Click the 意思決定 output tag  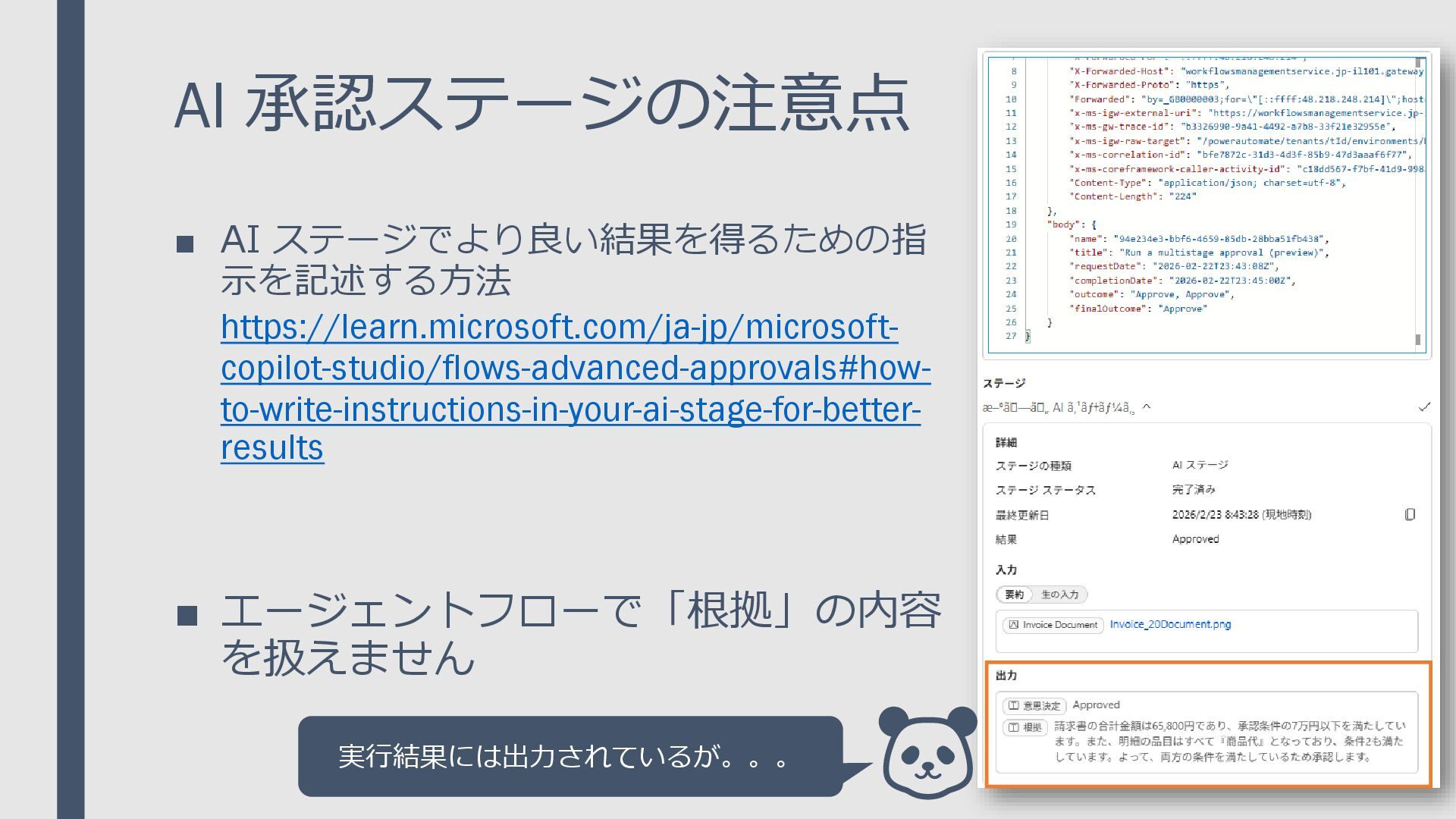pyautogui.click(x=1034, y=706)
